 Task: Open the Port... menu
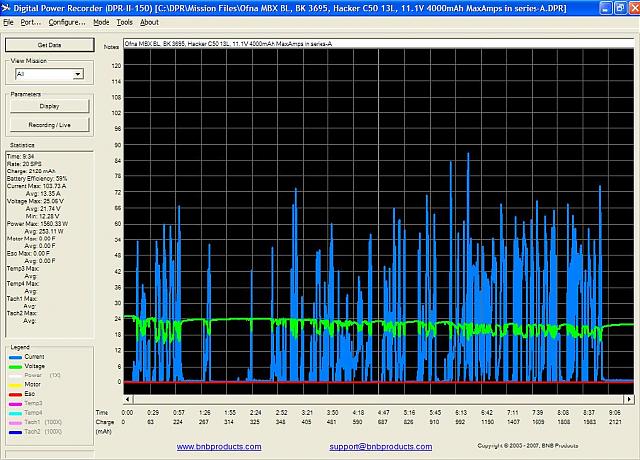tap(29, 21)
